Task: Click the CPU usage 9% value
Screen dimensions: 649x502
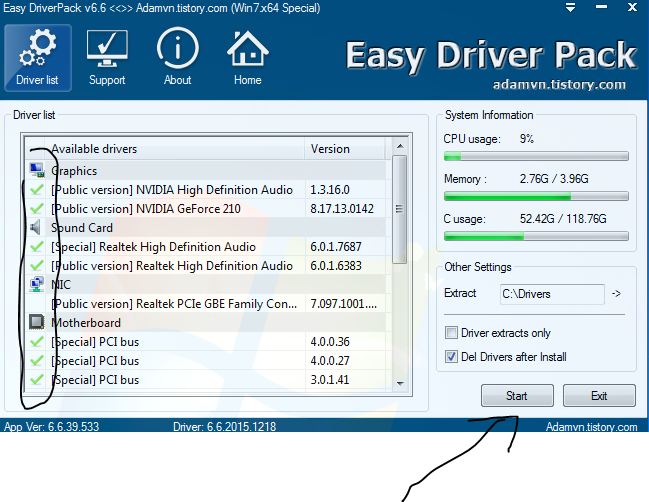Action: (x=526, y=139)
